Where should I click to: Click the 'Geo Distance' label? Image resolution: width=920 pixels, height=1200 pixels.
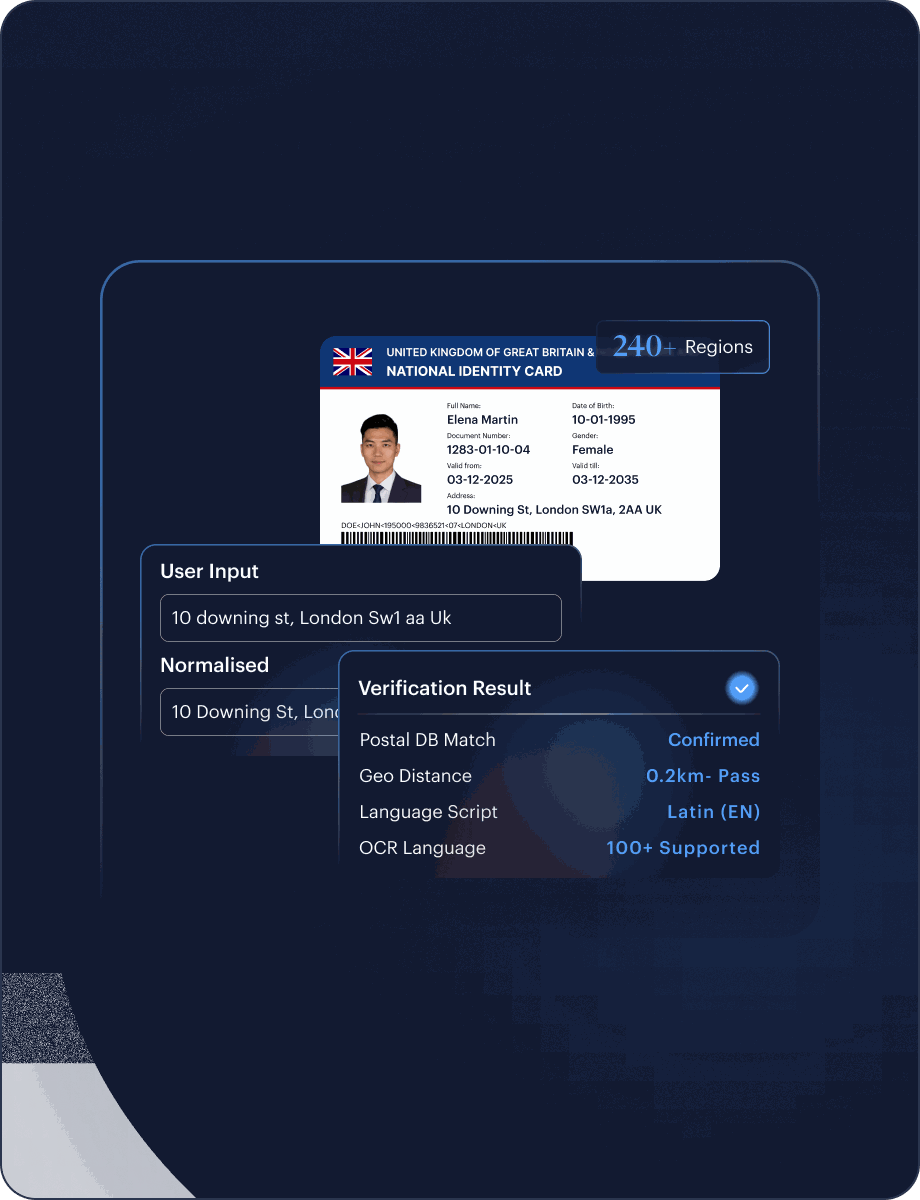point(415,776)
